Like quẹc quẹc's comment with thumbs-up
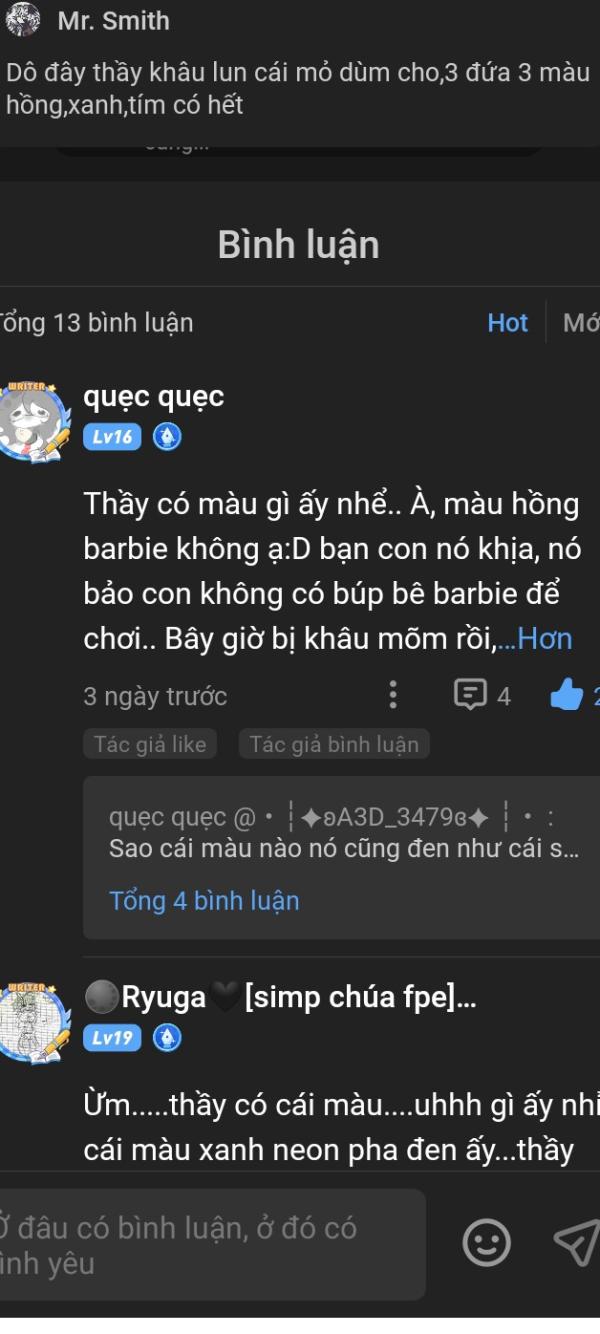 [567, 695]
